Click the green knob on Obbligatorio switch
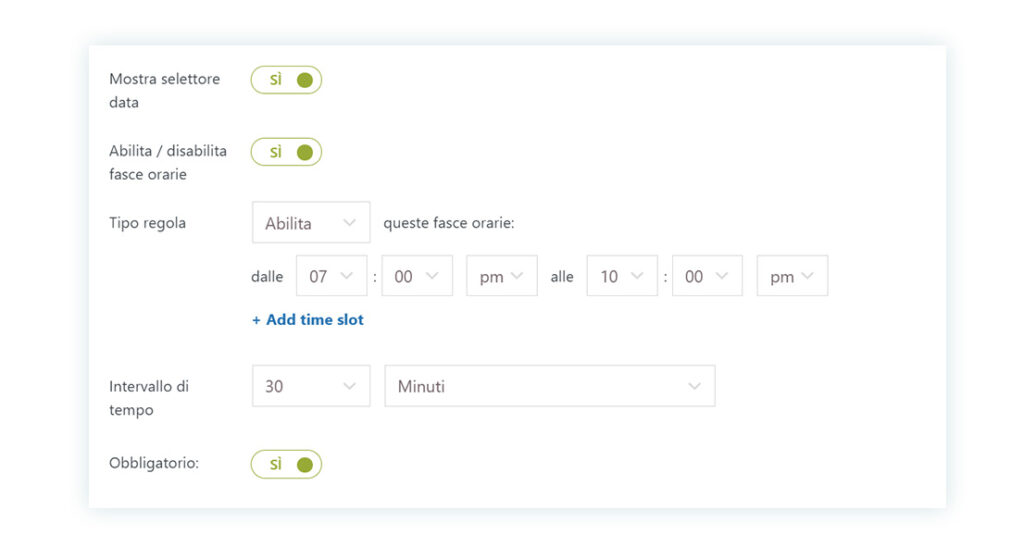The width and height of the screenshot is (1024, 560). click(x=304, y=465)
